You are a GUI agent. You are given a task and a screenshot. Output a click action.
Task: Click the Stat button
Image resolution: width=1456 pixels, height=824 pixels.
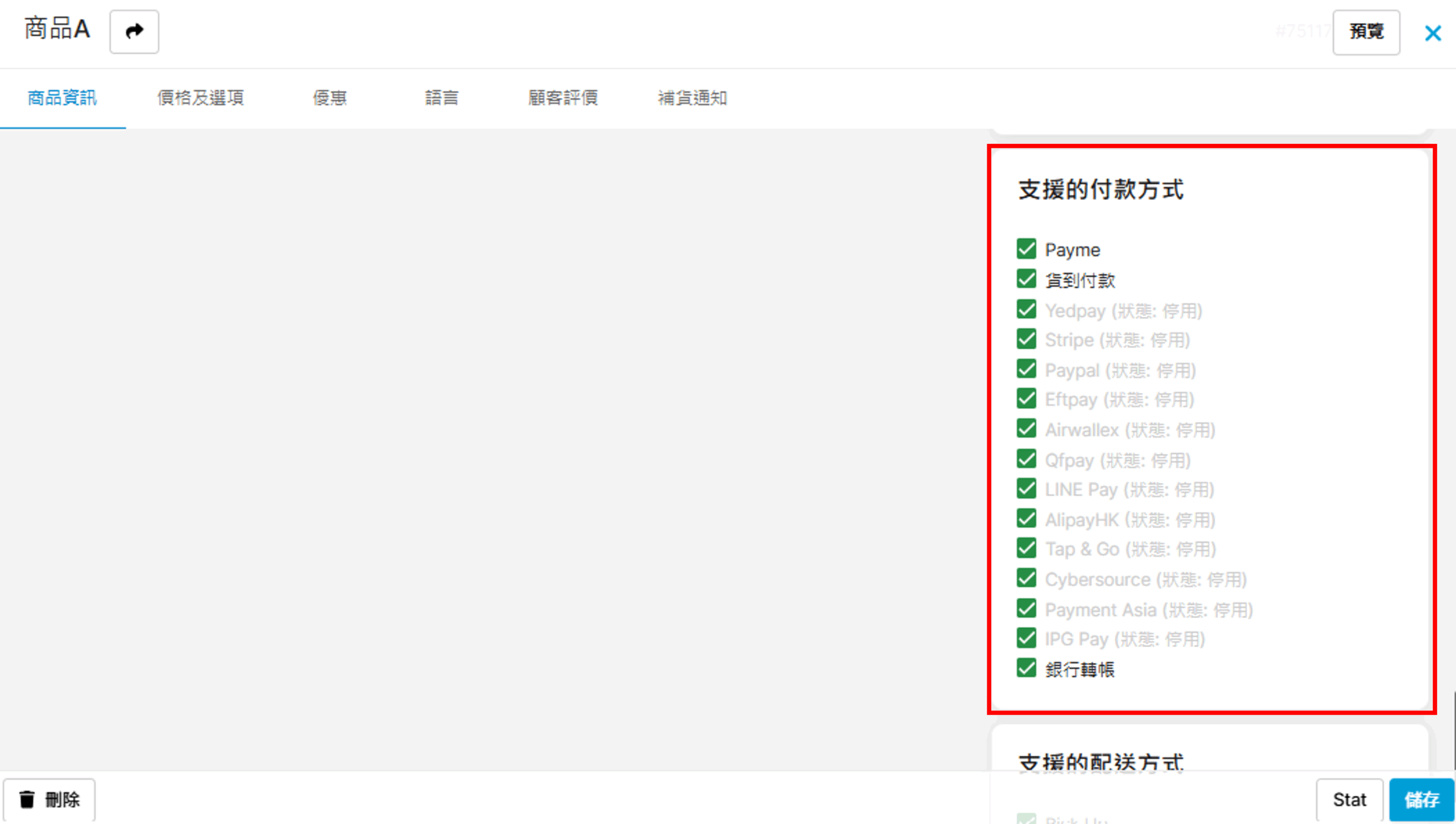1349,799
